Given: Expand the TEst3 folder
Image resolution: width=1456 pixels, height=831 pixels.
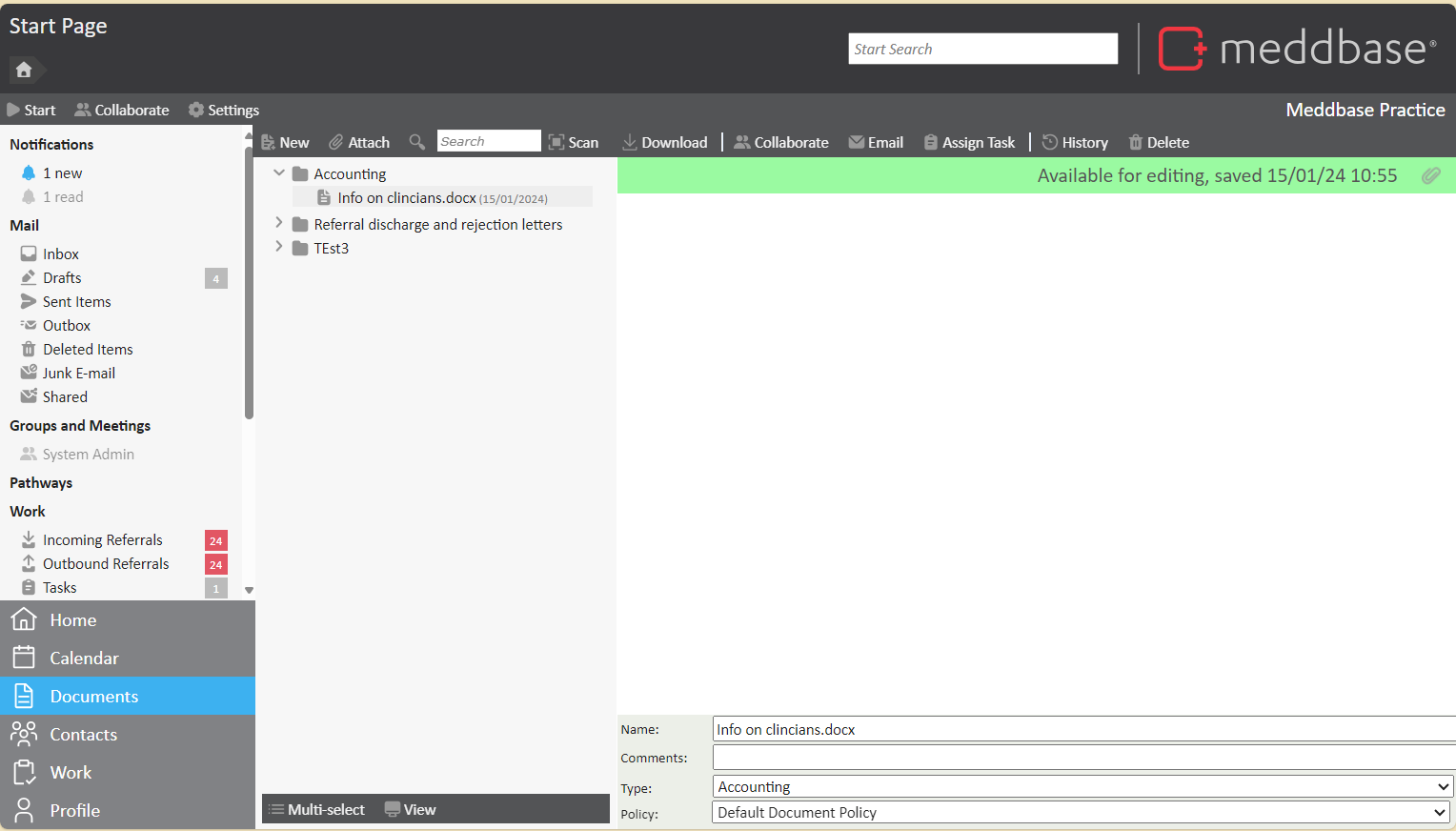Looking at the screenshot, I should pyautogui.click(x=279, y=247).
